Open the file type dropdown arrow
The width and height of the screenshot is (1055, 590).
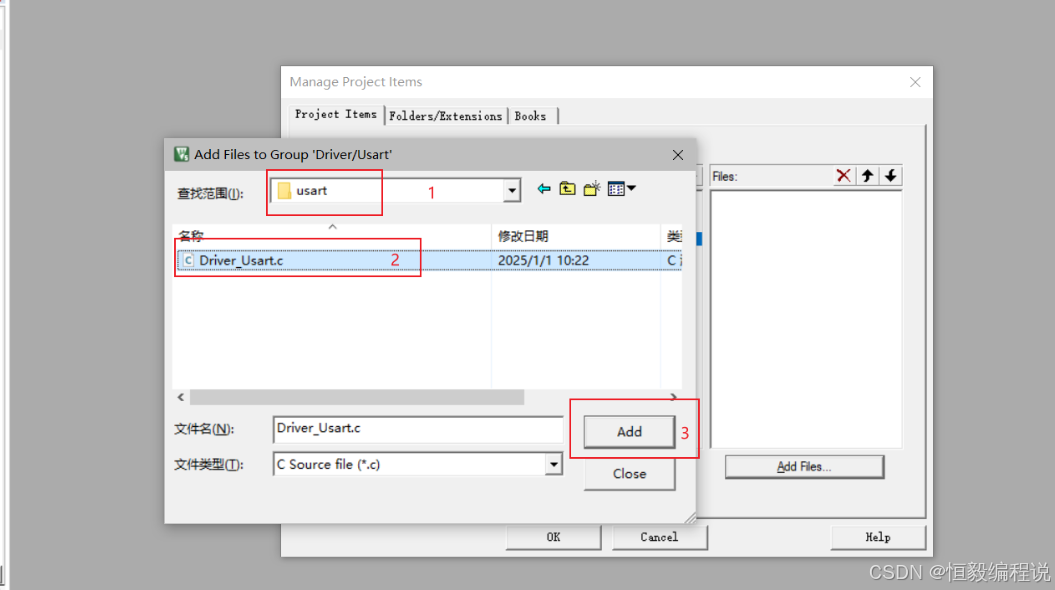pyautogui.click(x=554, y=464)
